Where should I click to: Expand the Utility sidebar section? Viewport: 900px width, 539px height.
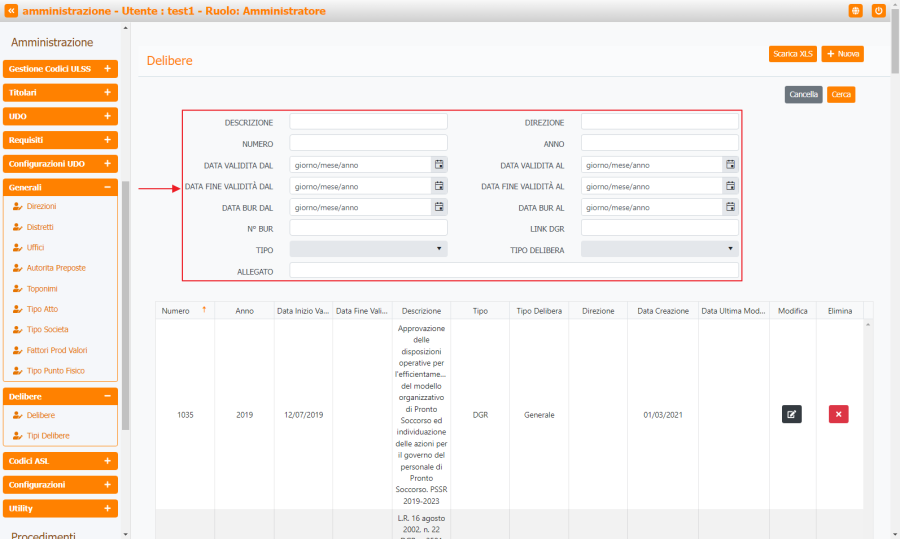pos(107,508)
